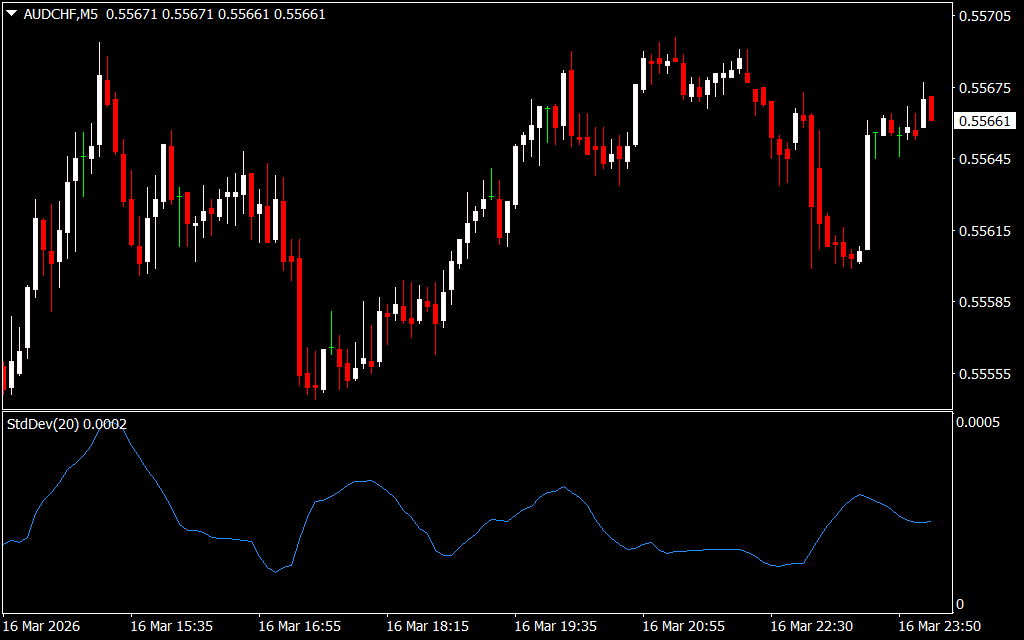The image size is (1024, 640).
Task: Click the last red candle on the chart
Action: coord(931,109)
